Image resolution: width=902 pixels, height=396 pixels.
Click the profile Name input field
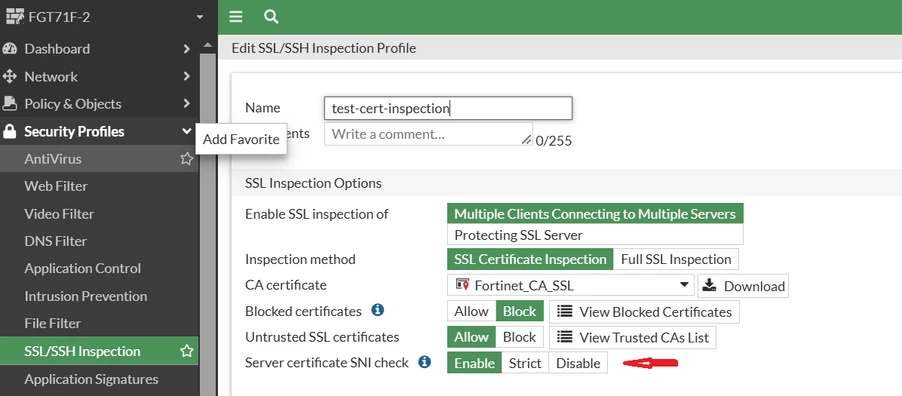click(448, 108)
